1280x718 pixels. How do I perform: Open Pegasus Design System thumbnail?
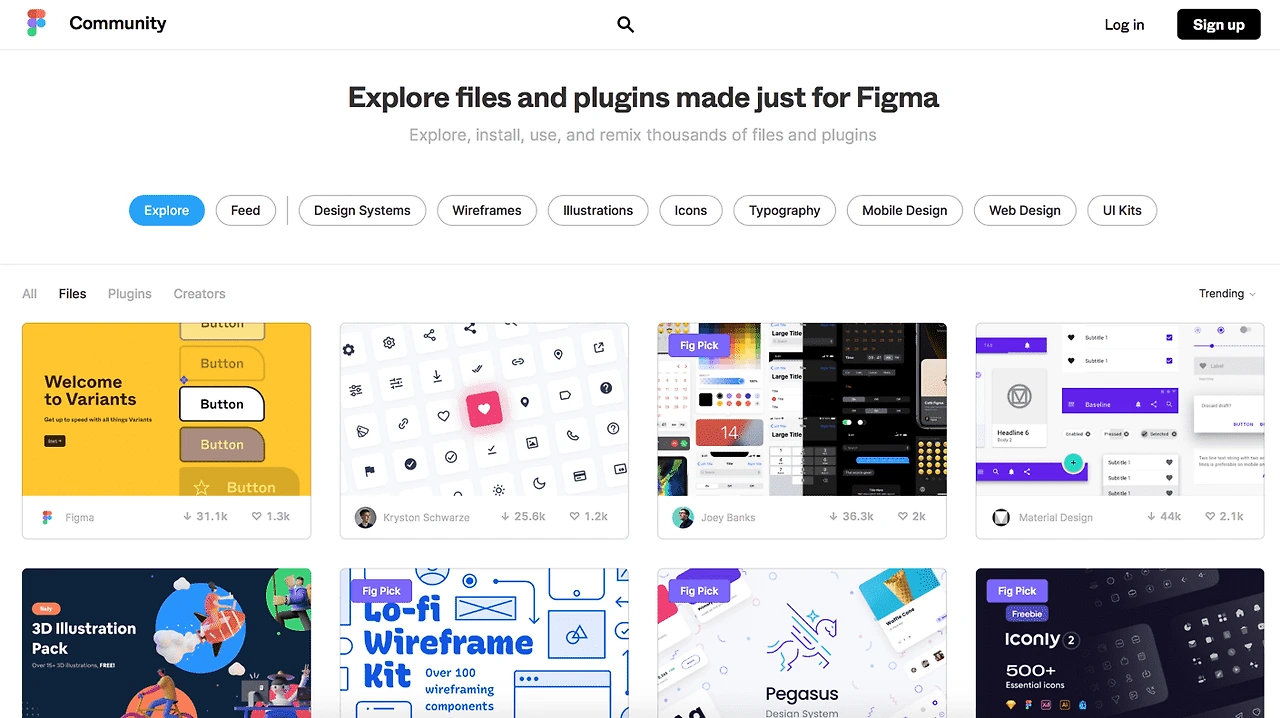(x=802, y=643)
